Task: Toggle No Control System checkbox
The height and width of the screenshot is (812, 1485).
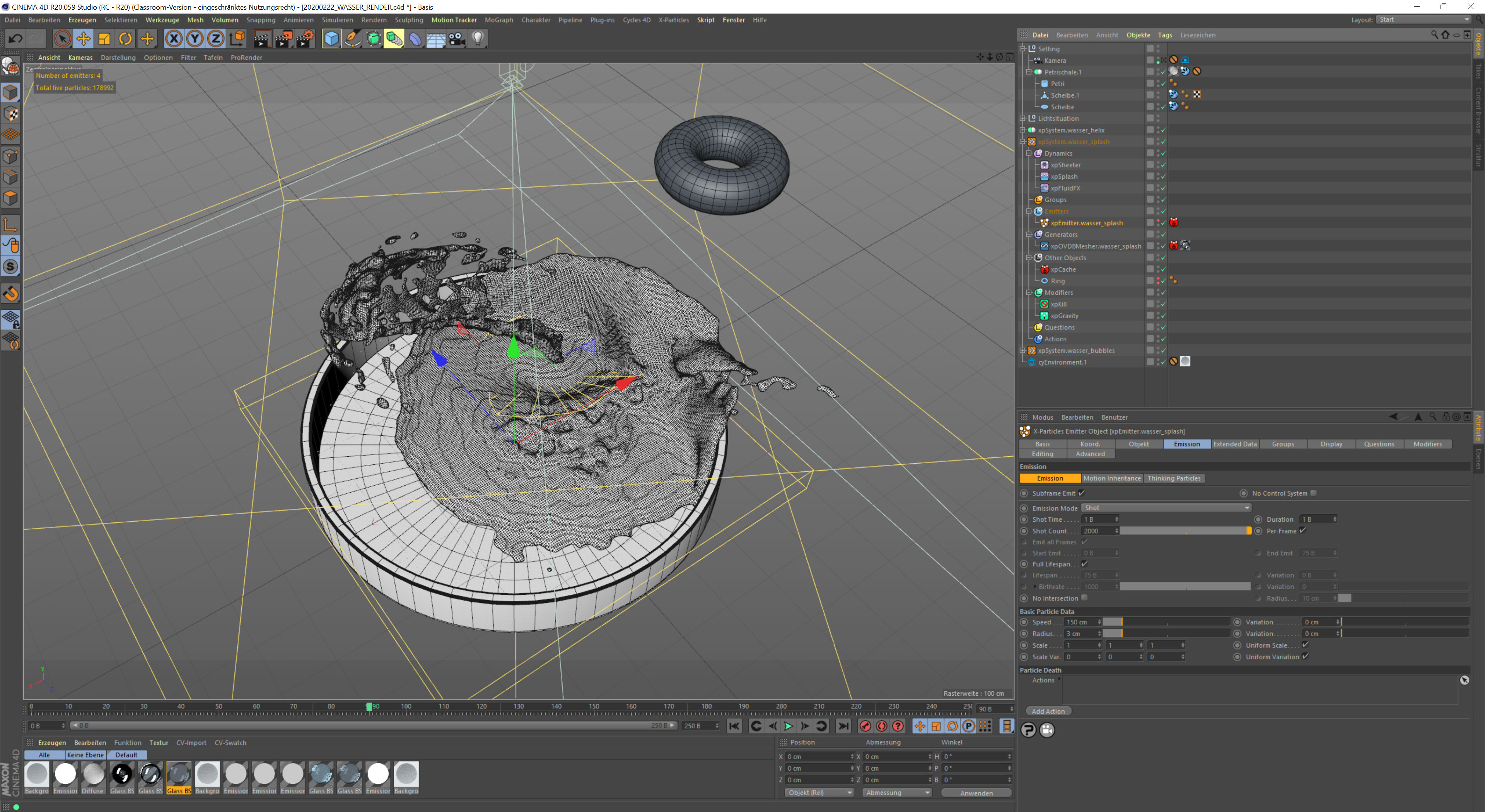Action: pos(1313,493)
